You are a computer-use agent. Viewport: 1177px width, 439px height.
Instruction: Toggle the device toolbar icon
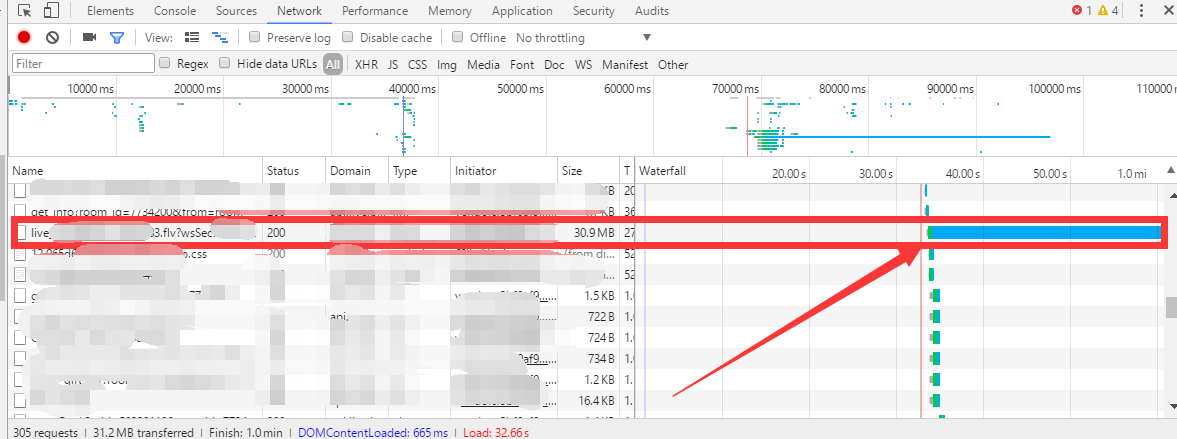51,11
